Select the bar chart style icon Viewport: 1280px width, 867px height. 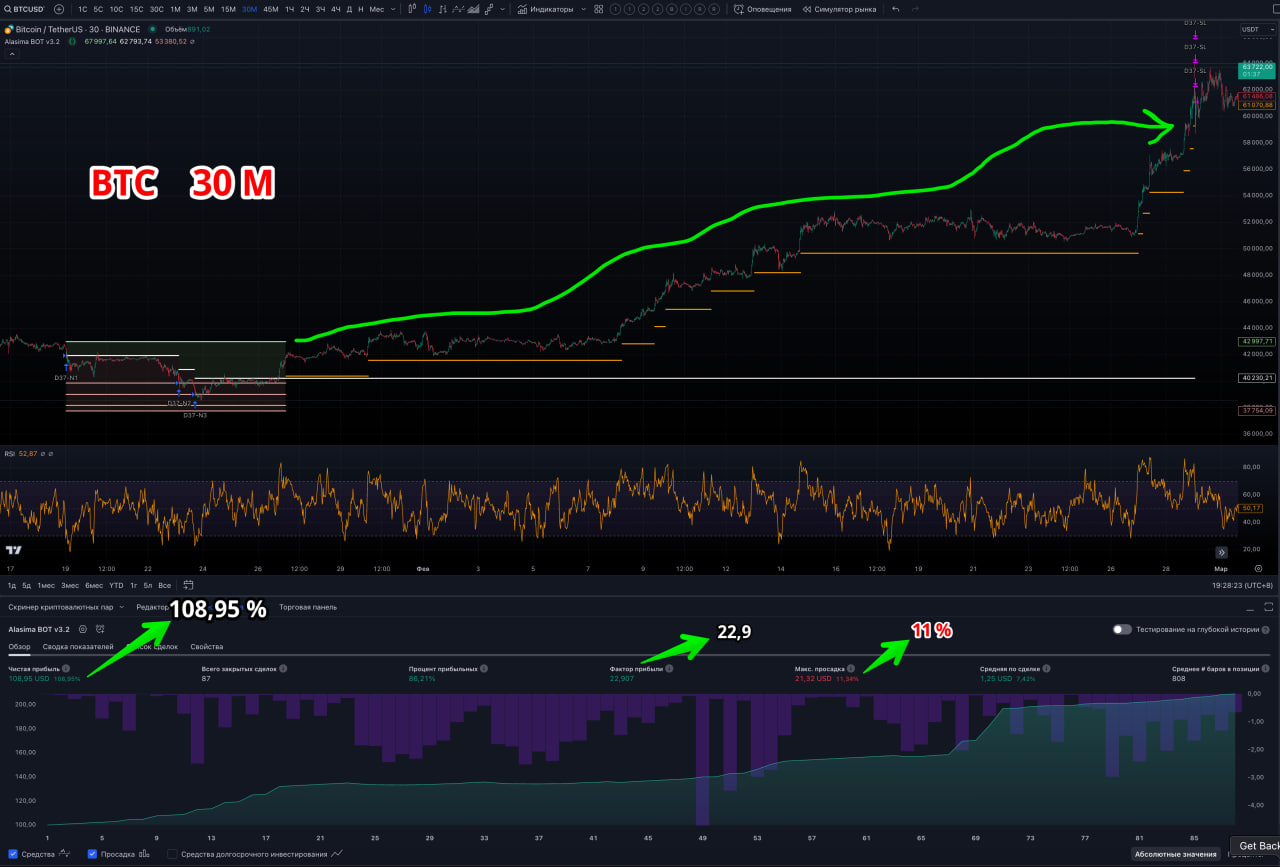413,9
